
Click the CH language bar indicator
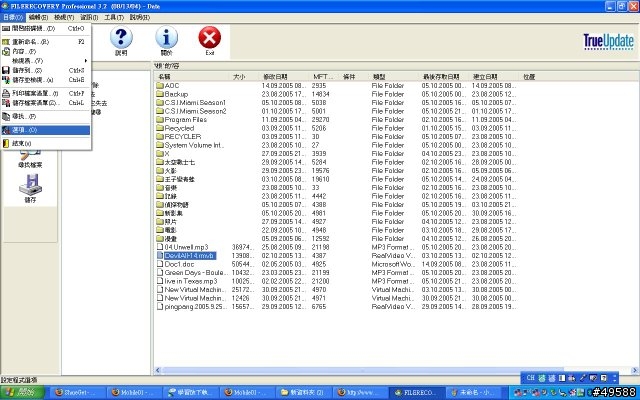(x=530, y=378)
